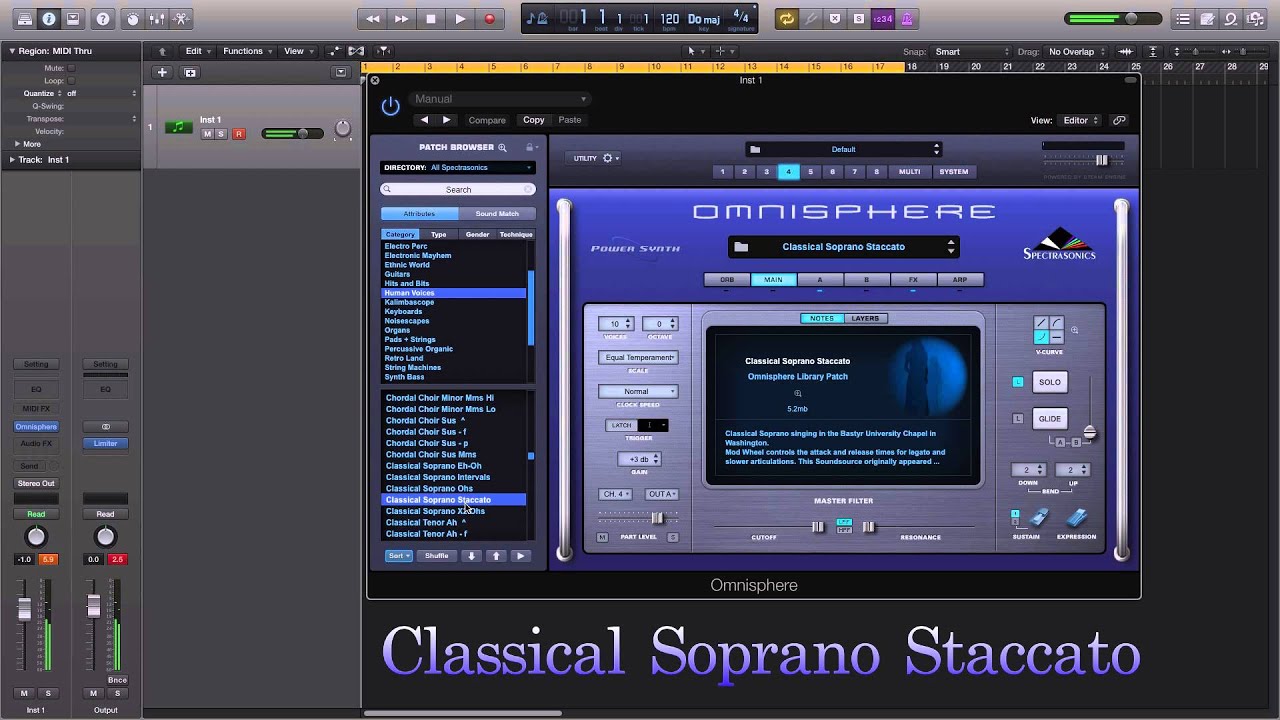Viewport: 1280px width, 720px height.
Task: Switch to part 4 tab
Action: (788, 172)
